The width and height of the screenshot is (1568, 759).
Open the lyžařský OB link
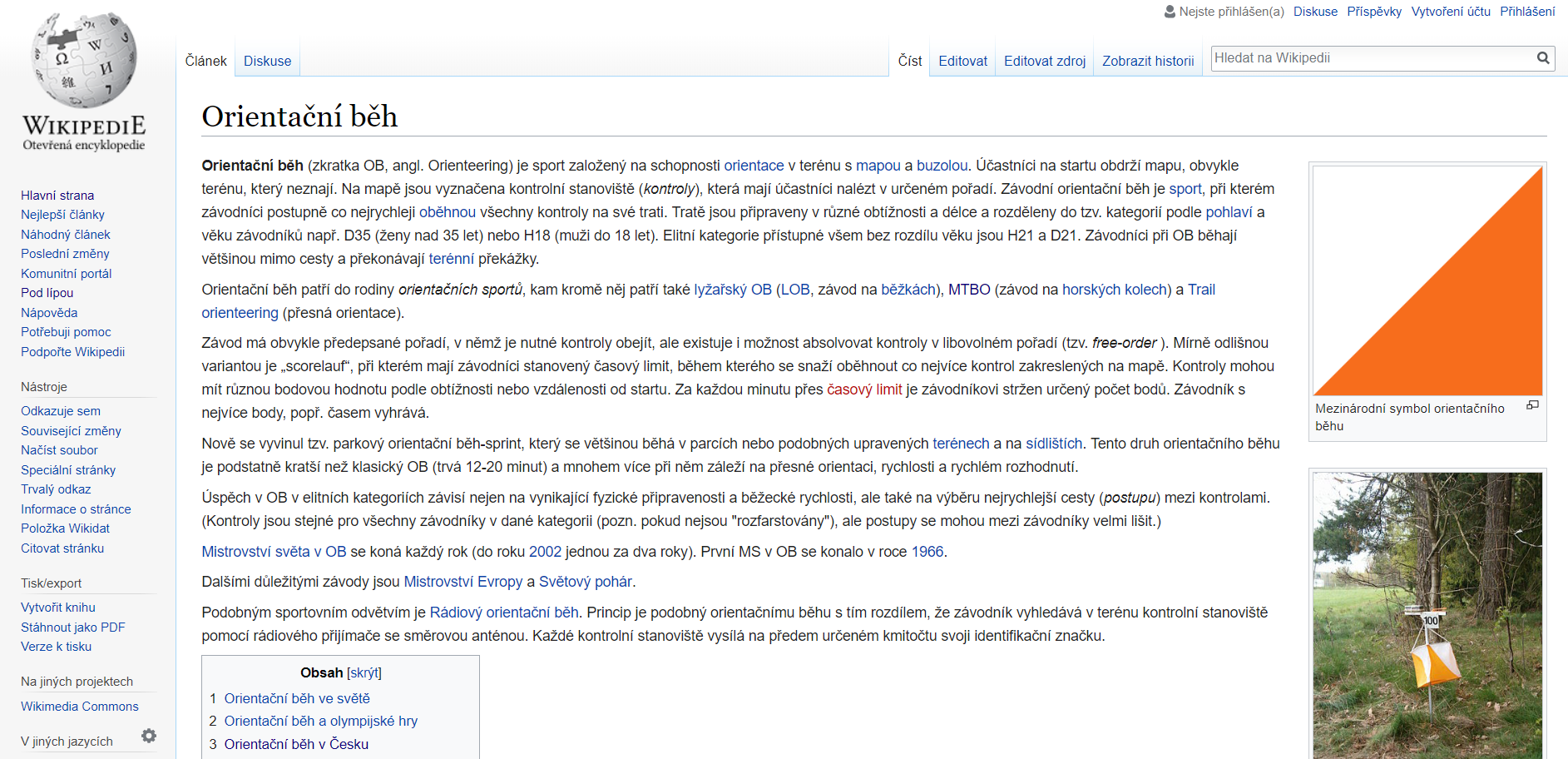click(733, 290)
